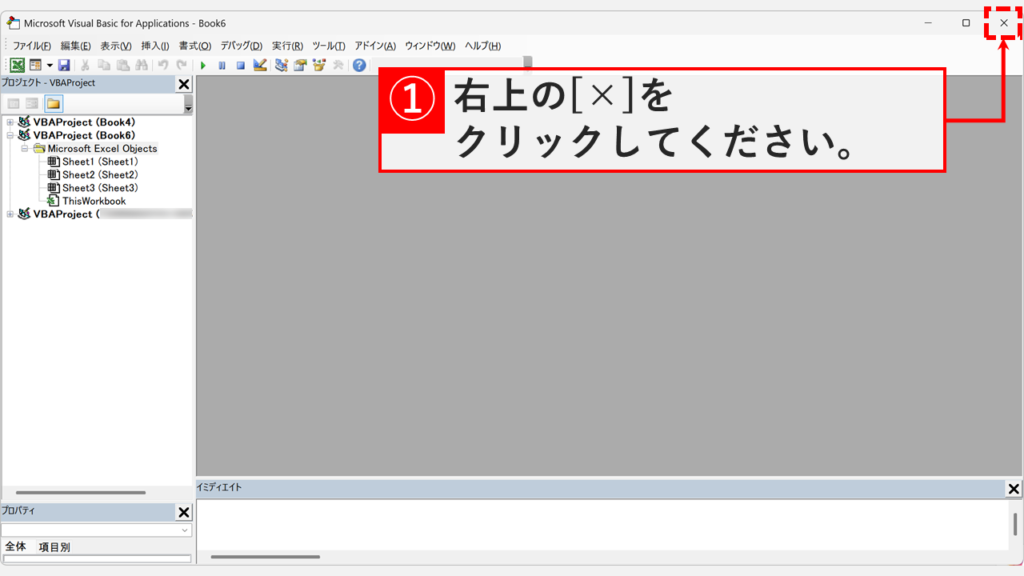1024x576 pixels.
Task: Click the Break pause icon
Action: tap(222, 65)
